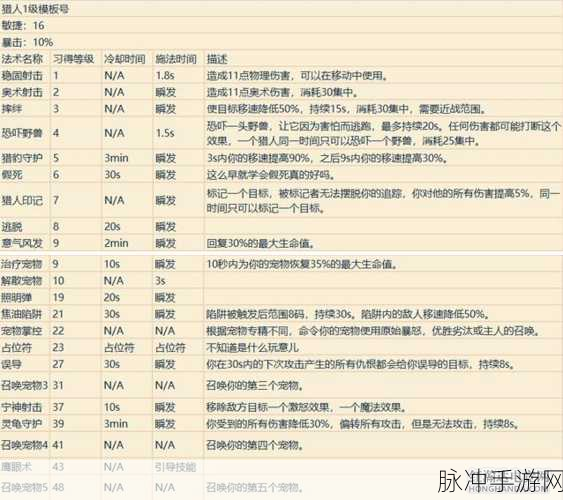Select the 鹰眼术 spell name cell
Viewport: 563px width, 500px height.
click(x=17, y=467)
